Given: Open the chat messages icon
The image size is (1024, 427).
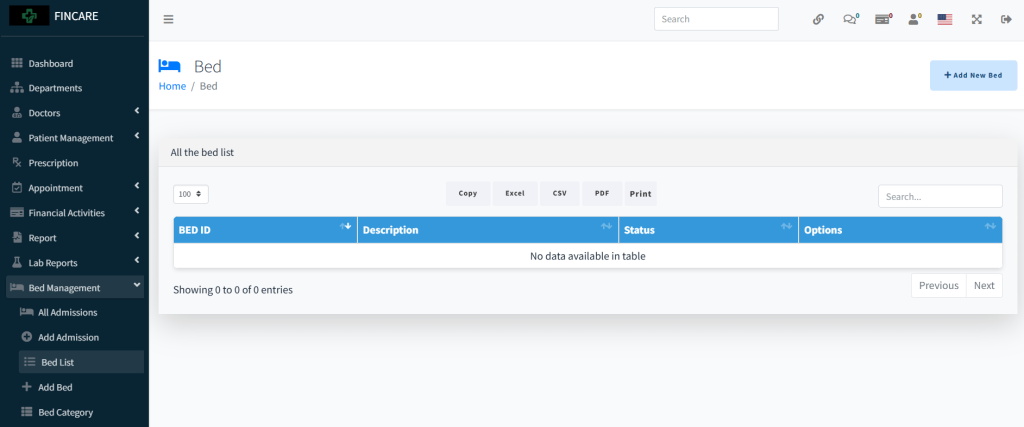Looking at the screenshot, I should (x=850, y=19).
